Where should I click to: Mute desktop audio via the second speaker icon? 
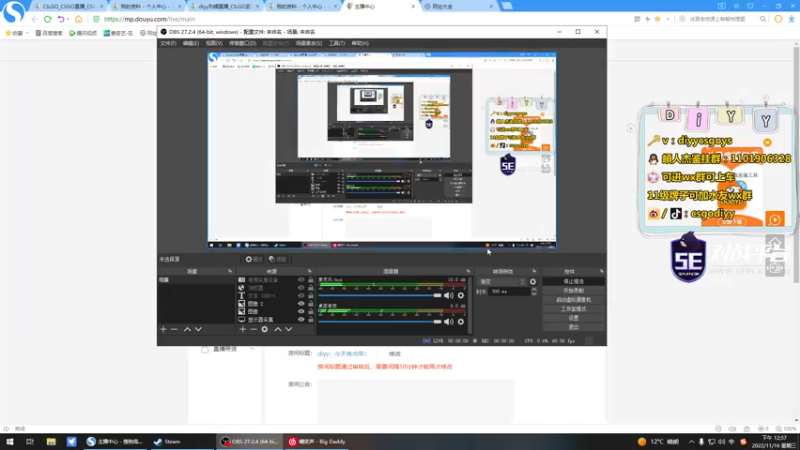tap(448, 322)
